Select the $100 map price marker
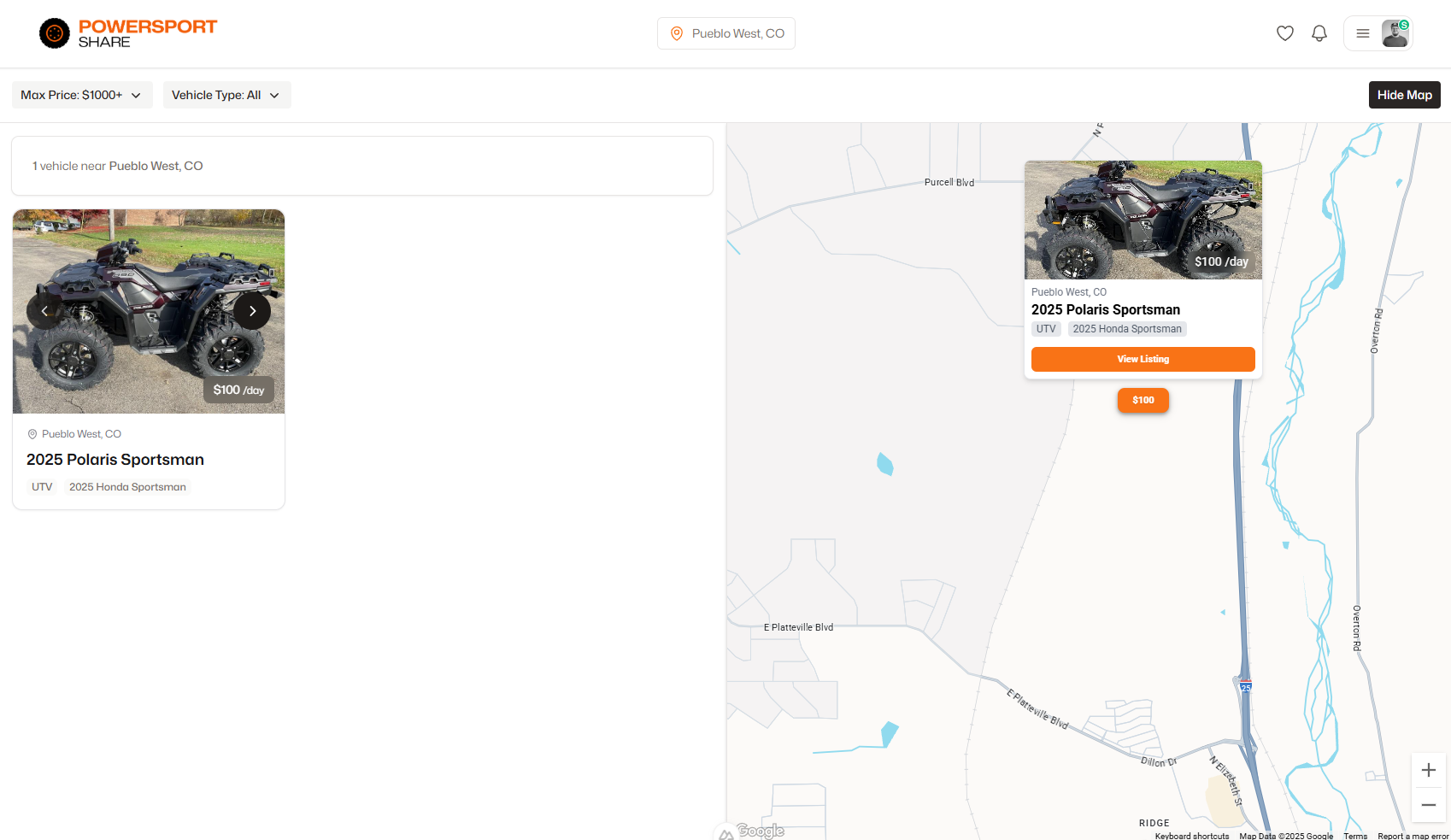Image resolution: width=1451 pixels, height=840 pixels. (x=1143, y=400)
